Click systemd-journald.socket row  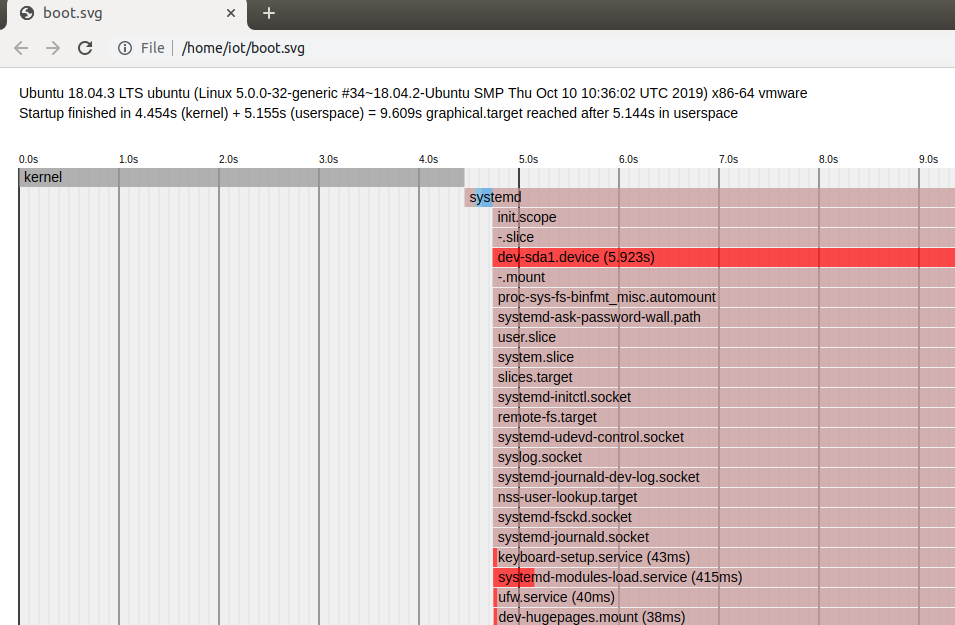pos(724,537)
